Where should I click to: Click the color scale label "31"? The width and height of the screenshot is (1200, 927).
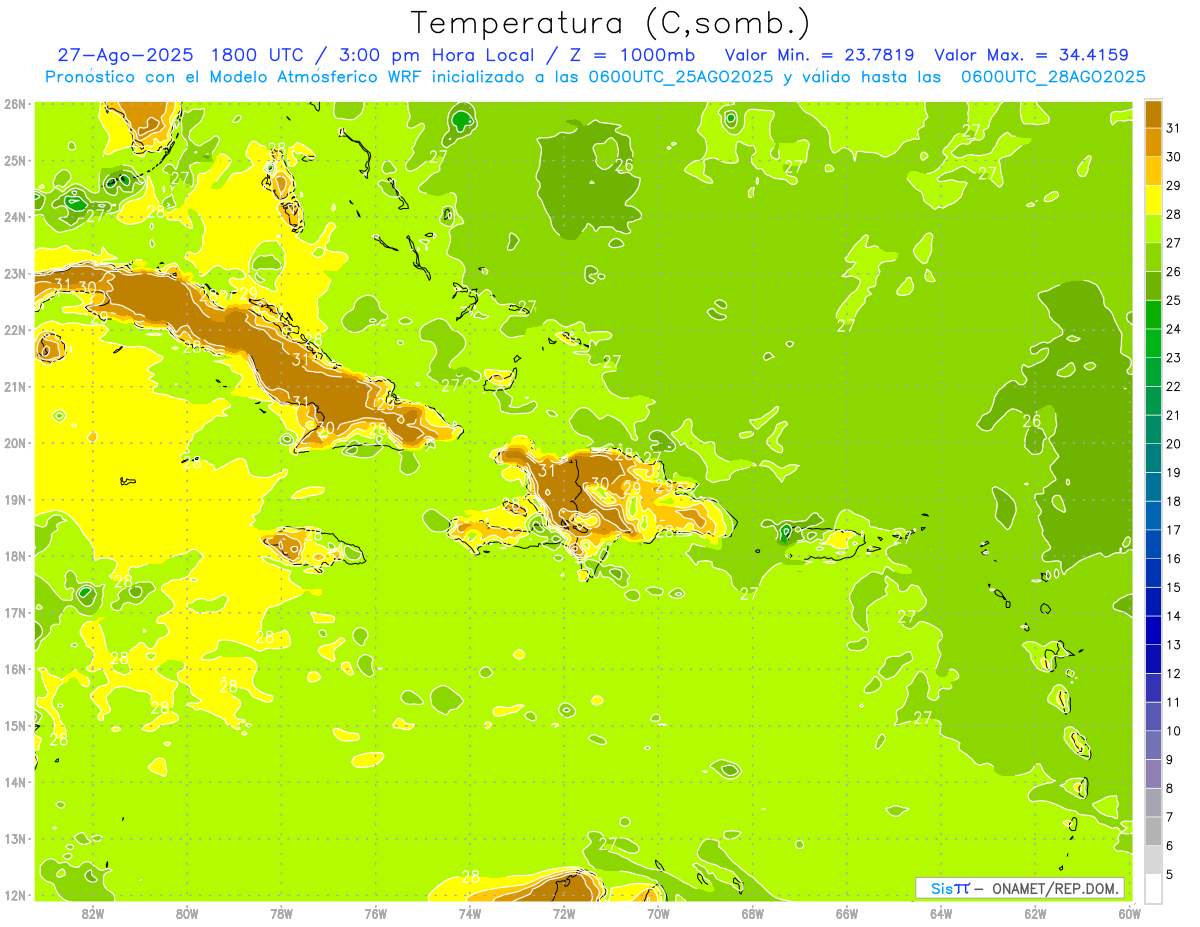pos(1174,128)
